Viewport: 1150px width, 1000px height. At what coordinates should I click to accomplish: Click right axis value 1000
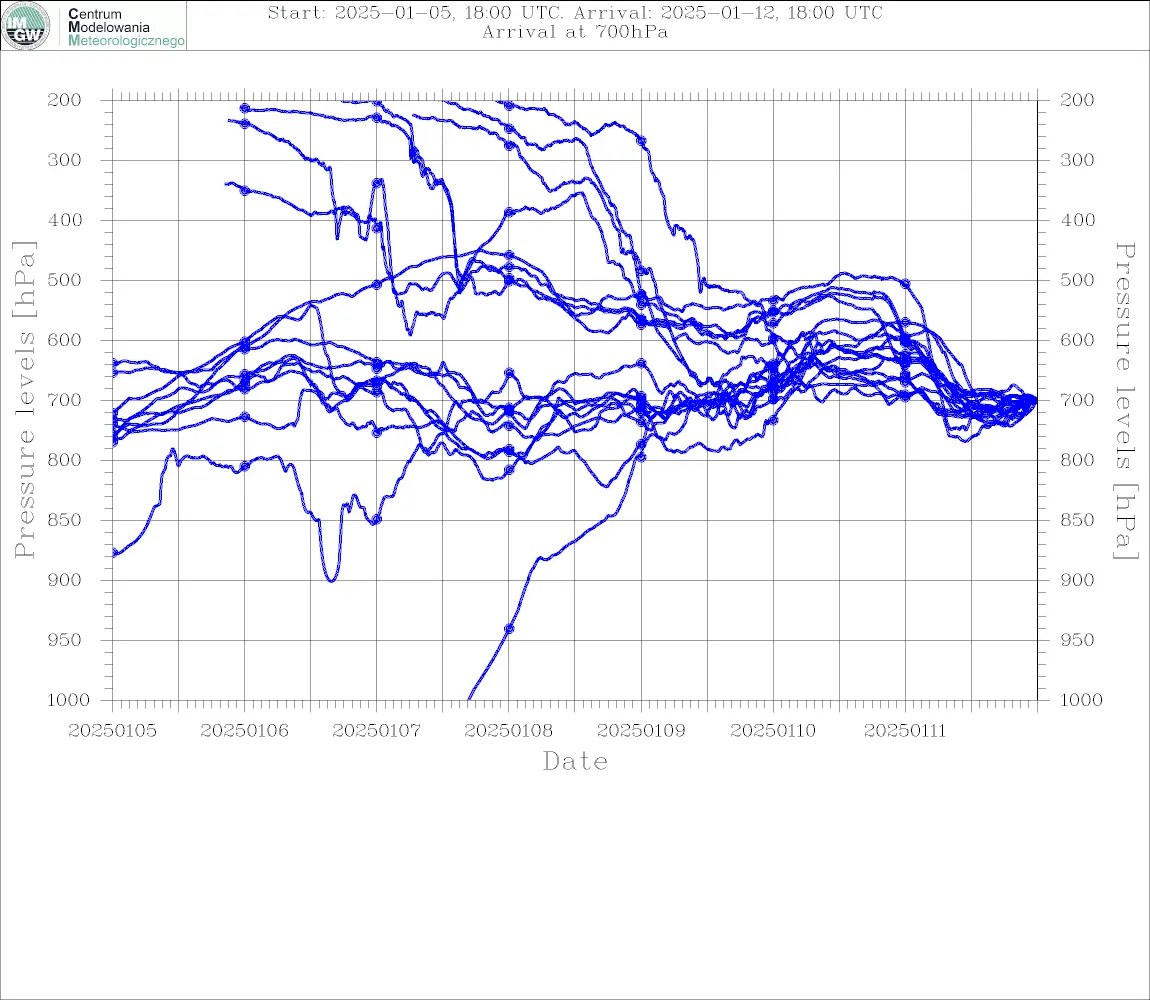pos(1081,700)
